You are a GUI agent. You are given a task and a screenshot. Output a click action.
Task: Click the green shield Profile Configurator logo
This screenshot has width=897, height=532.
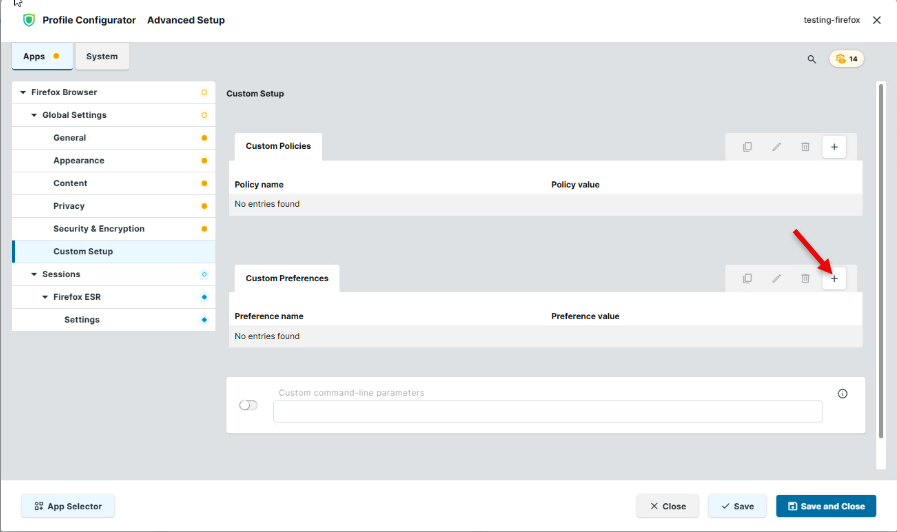pos(29,20)
